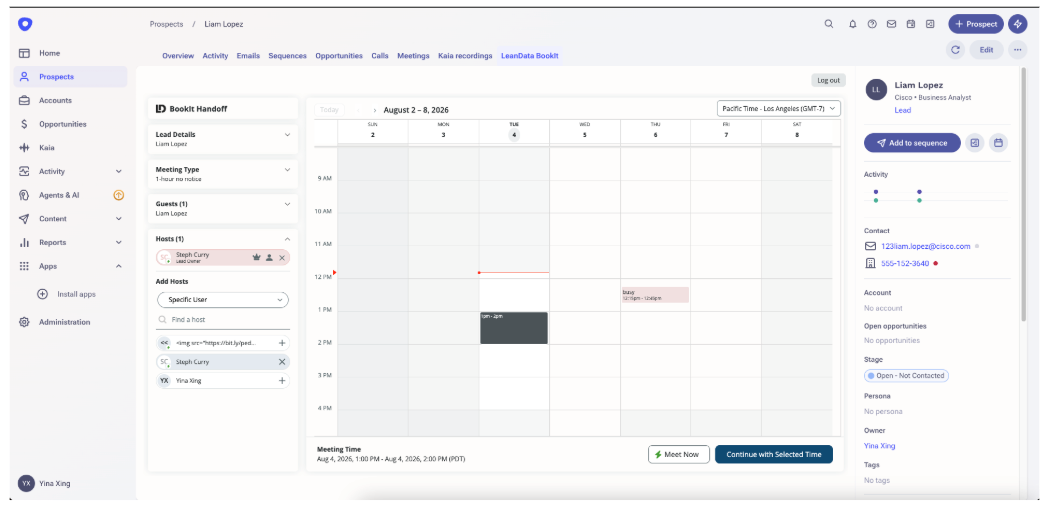Viewport: 1049px width, 509px height.
Task: Switch to the Overview tab
Action: pyautogui.click(x=178, y=56)
